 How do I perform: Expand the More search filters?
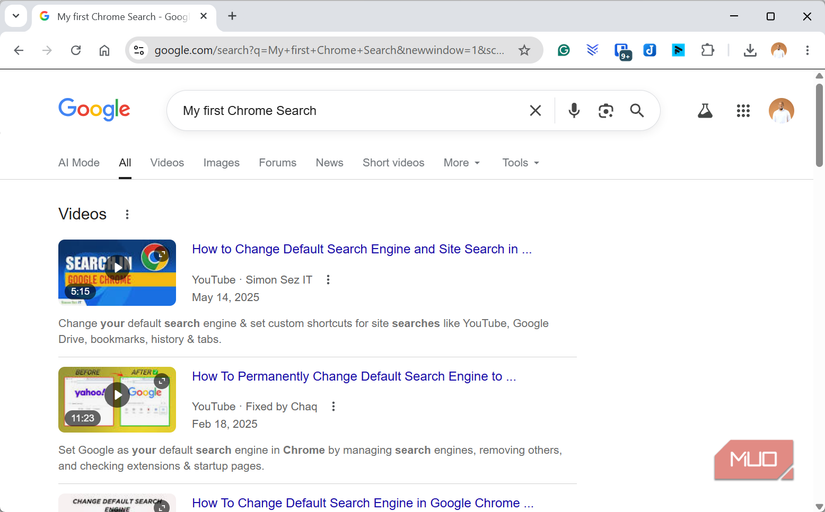point(461,163)
